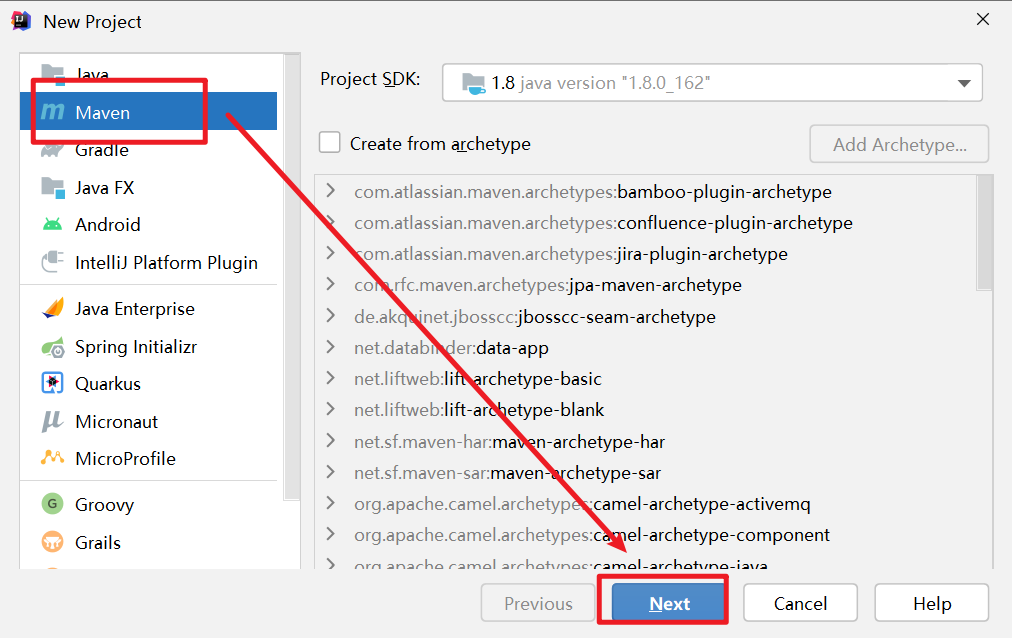Expand the lift-archetype-blank node
This screenshot has height=638, width=1012.
331,409
